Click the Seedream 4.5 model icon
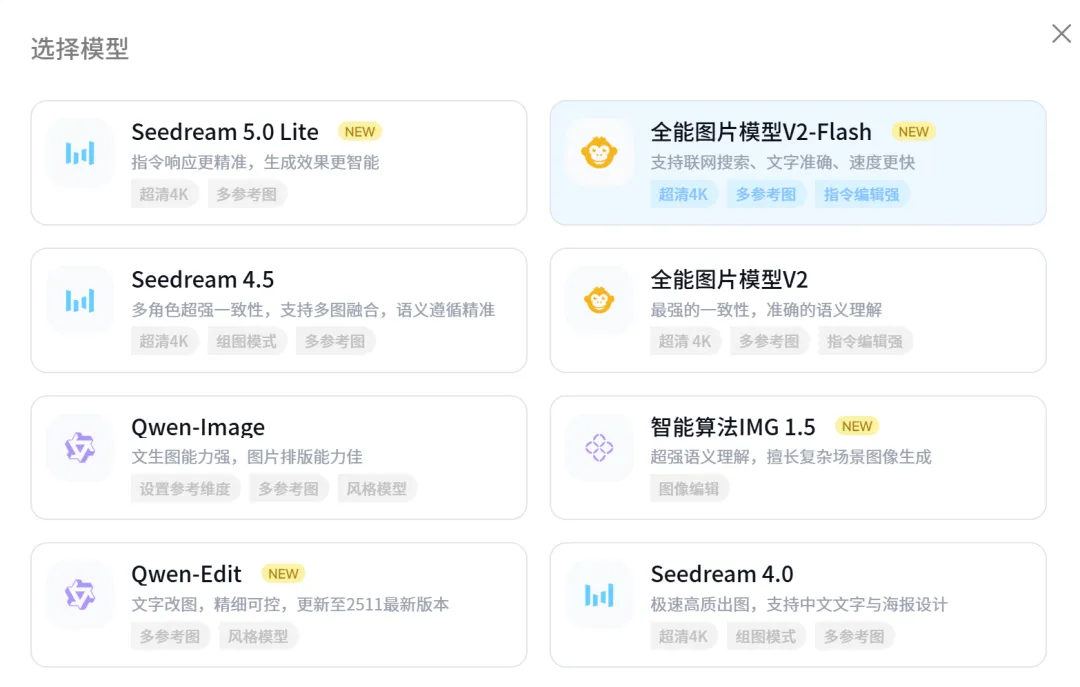The image size is (1080, 687). click(x=80, y=300)
